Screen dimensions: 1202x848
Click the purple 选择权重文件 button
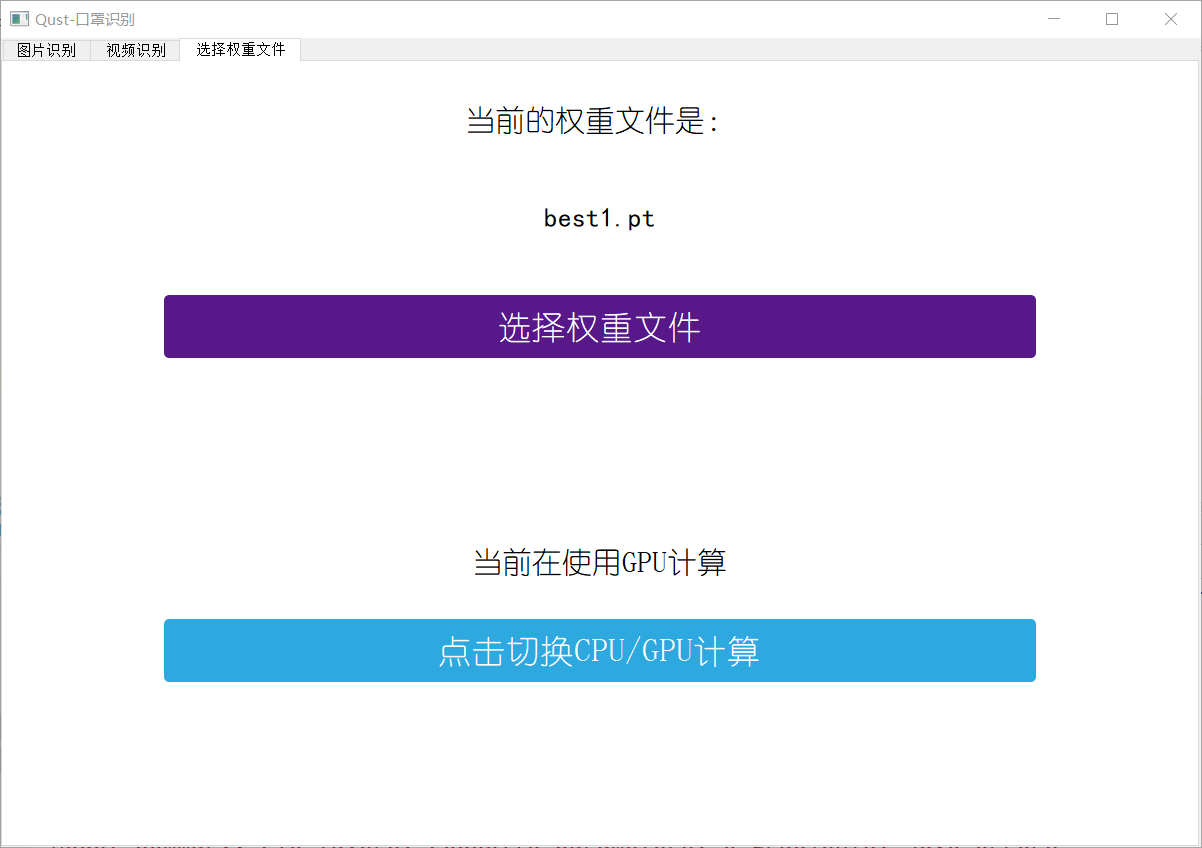click(600, 326)
